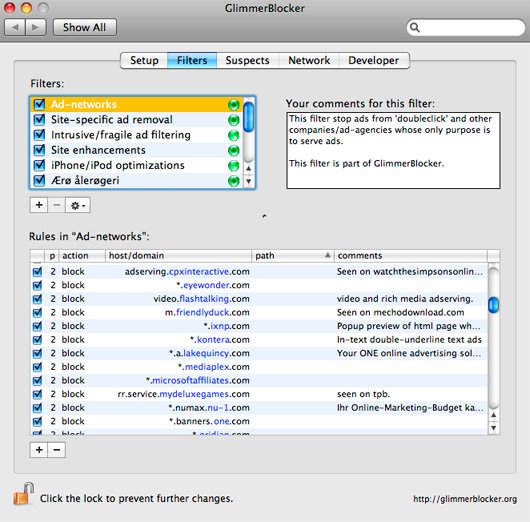
Task: Click the lock icon to prevent changes
Action: click(24, 494)
